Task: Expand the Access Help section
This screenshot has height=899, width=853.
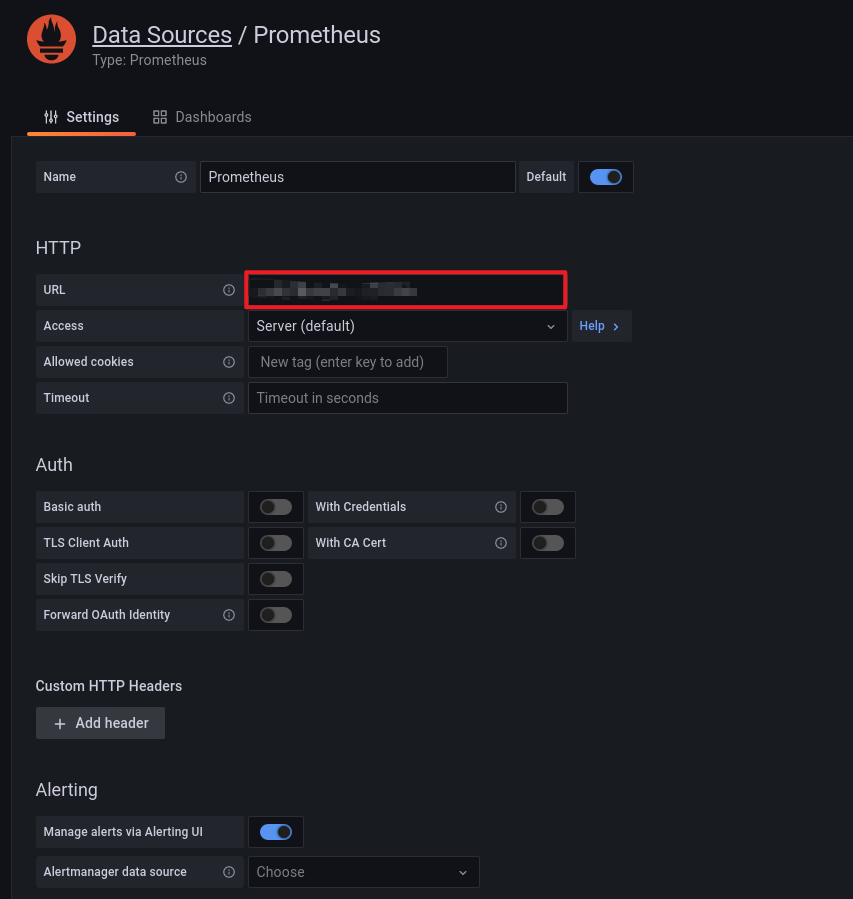Action: [601, 326]
